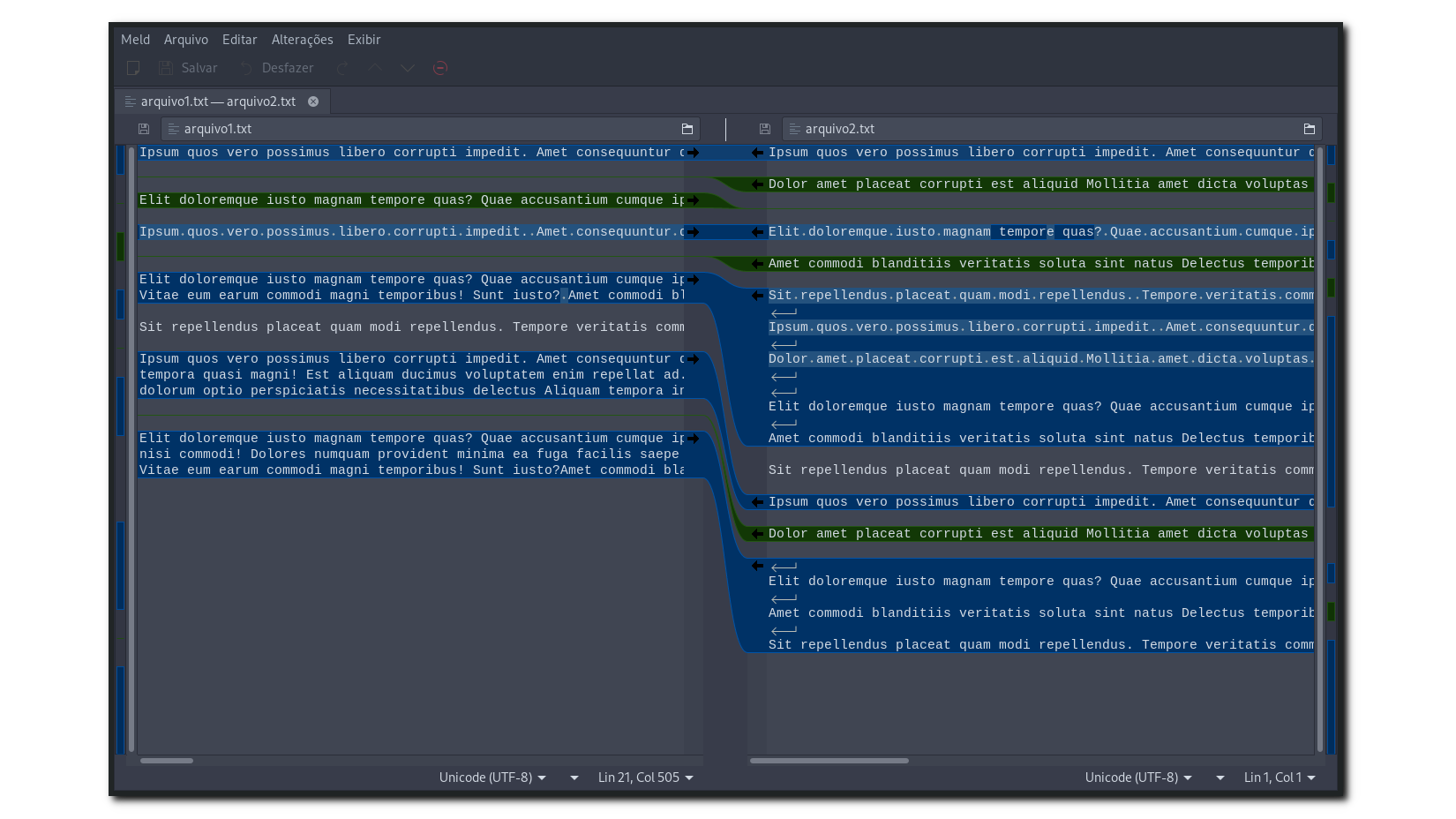The width and height of the screenshot is (1456, 819).
Task: Click the line 'dolorum optio perspiciatis necessitatibus'
Action: tap(411, 391)
